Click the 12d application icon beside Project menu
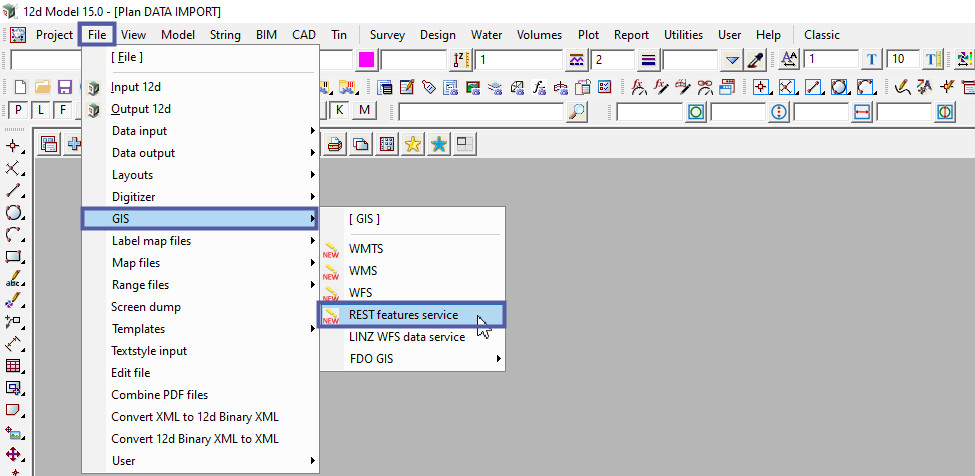The width and height of the screenshot is (975, 476). tap(19, 35)
